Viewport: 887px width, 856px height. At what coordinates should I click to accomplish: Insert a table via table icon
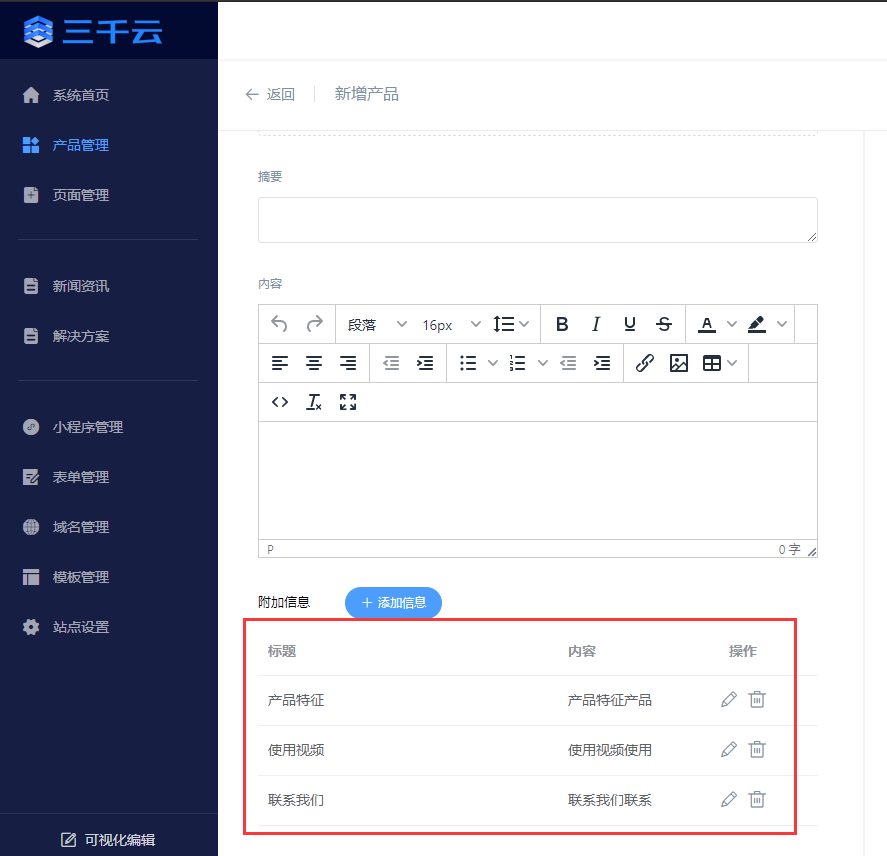(712, 363)
